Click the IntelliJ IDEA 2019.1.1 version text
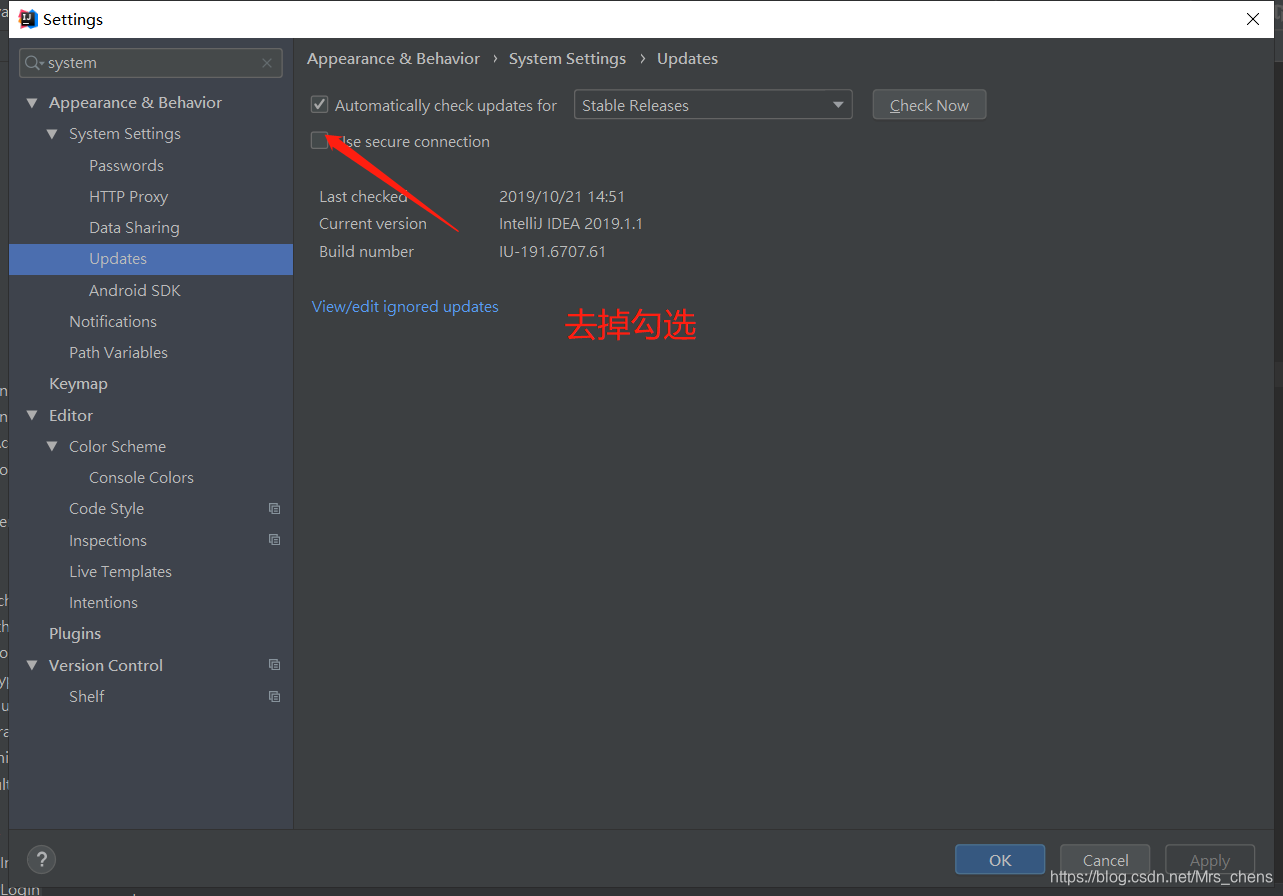 click(x=571, y=223)
